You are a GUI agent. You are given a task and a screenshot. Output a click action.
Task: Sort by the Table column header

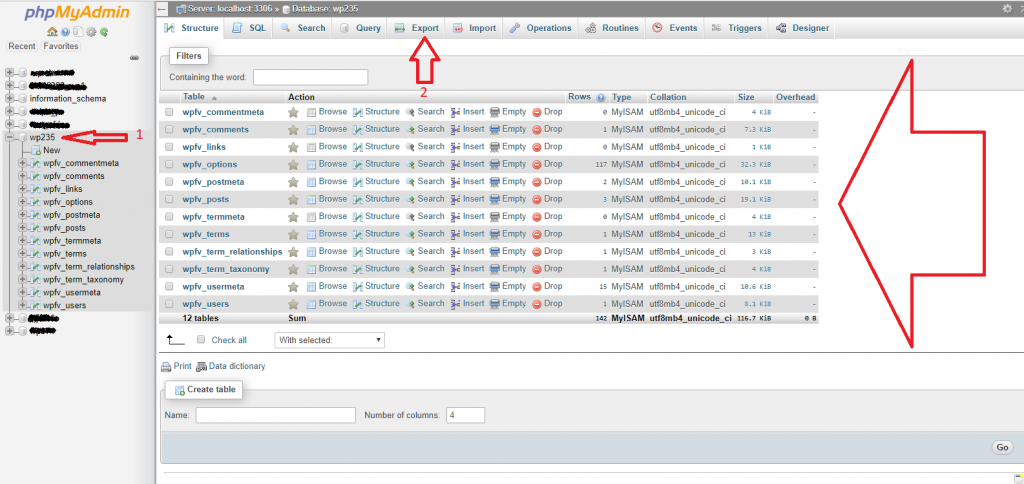(194, 97)
